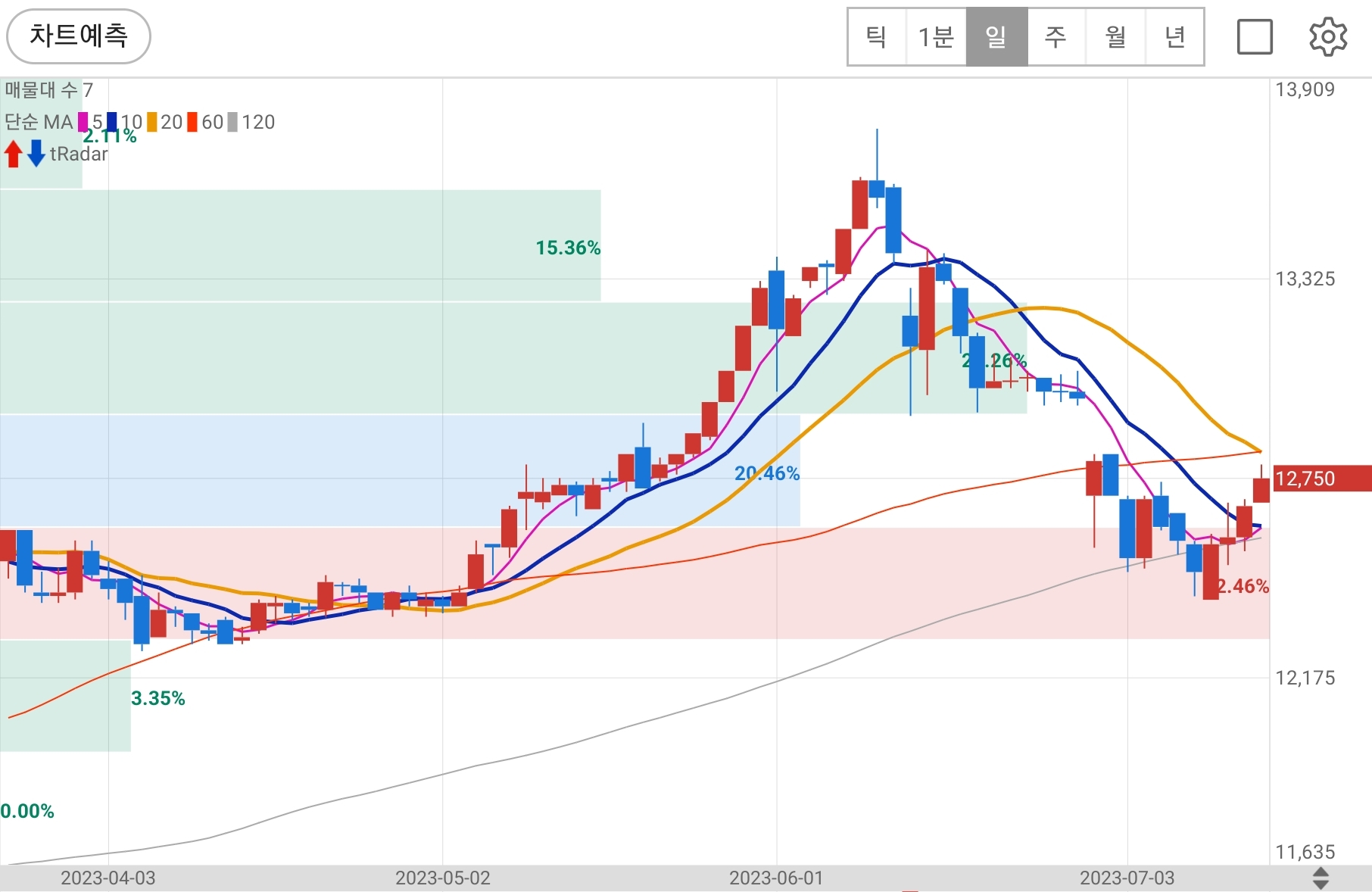Open the chart settings gear

click(1328, 36)
